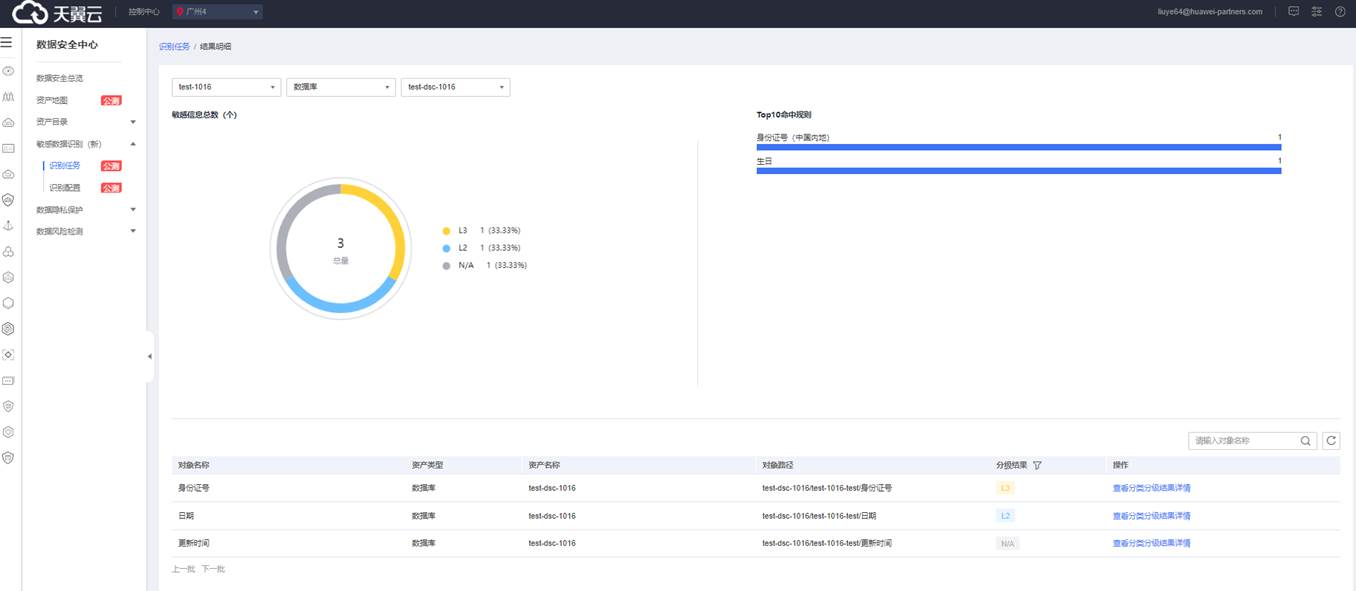This screenshot has height=591, width=1356.
Task: Open the 分级结果 column filter icon
Action: [x=1037, y=465]
